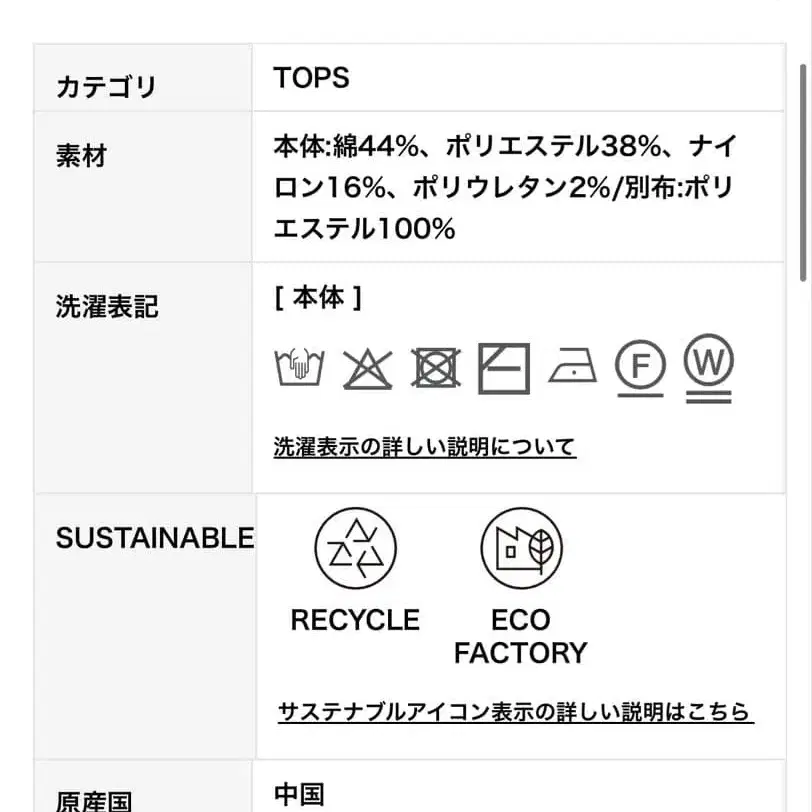This screenshot has width=812, height=812.
Task: Click the カテゴリ row label
Action: click(106, 87)
